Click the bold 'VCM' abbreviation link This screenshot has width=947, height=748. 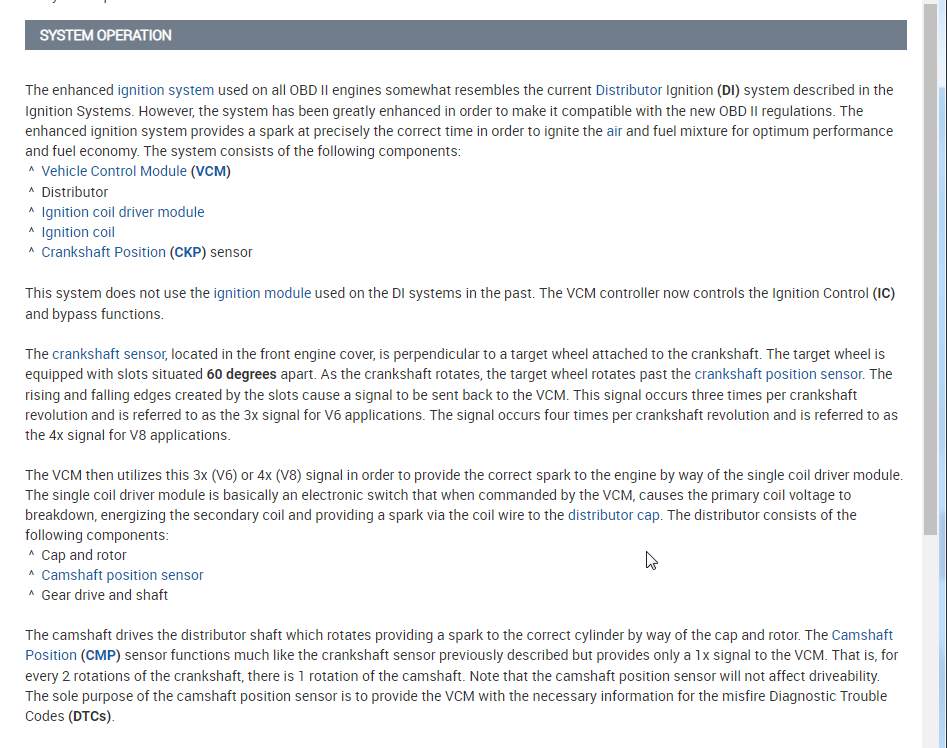(x=211, y=171)
